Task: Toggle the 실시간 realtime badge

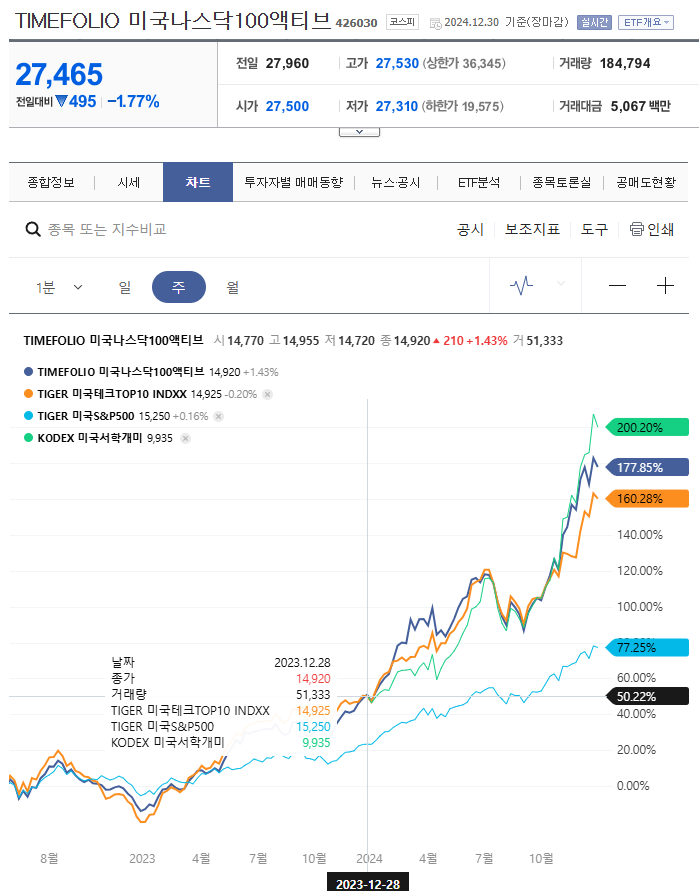Action: [x=594, y=22]
